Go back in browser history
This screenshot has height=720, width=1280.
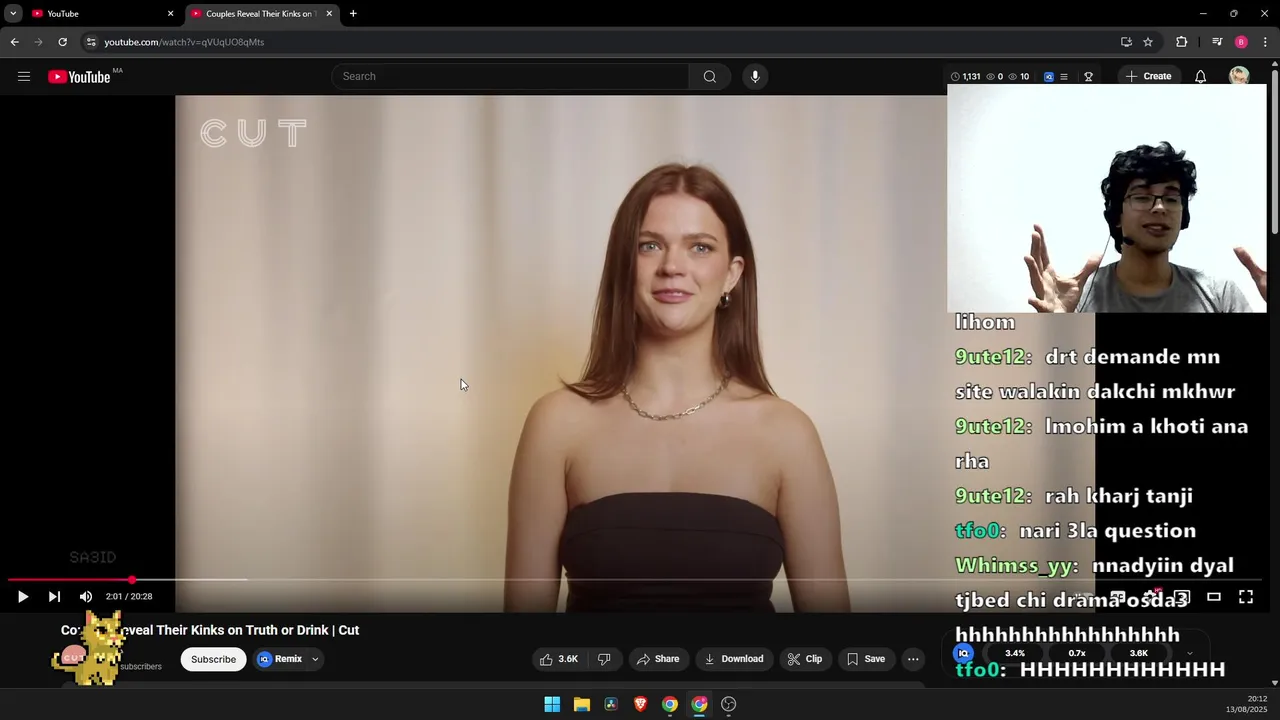(14, 42)
